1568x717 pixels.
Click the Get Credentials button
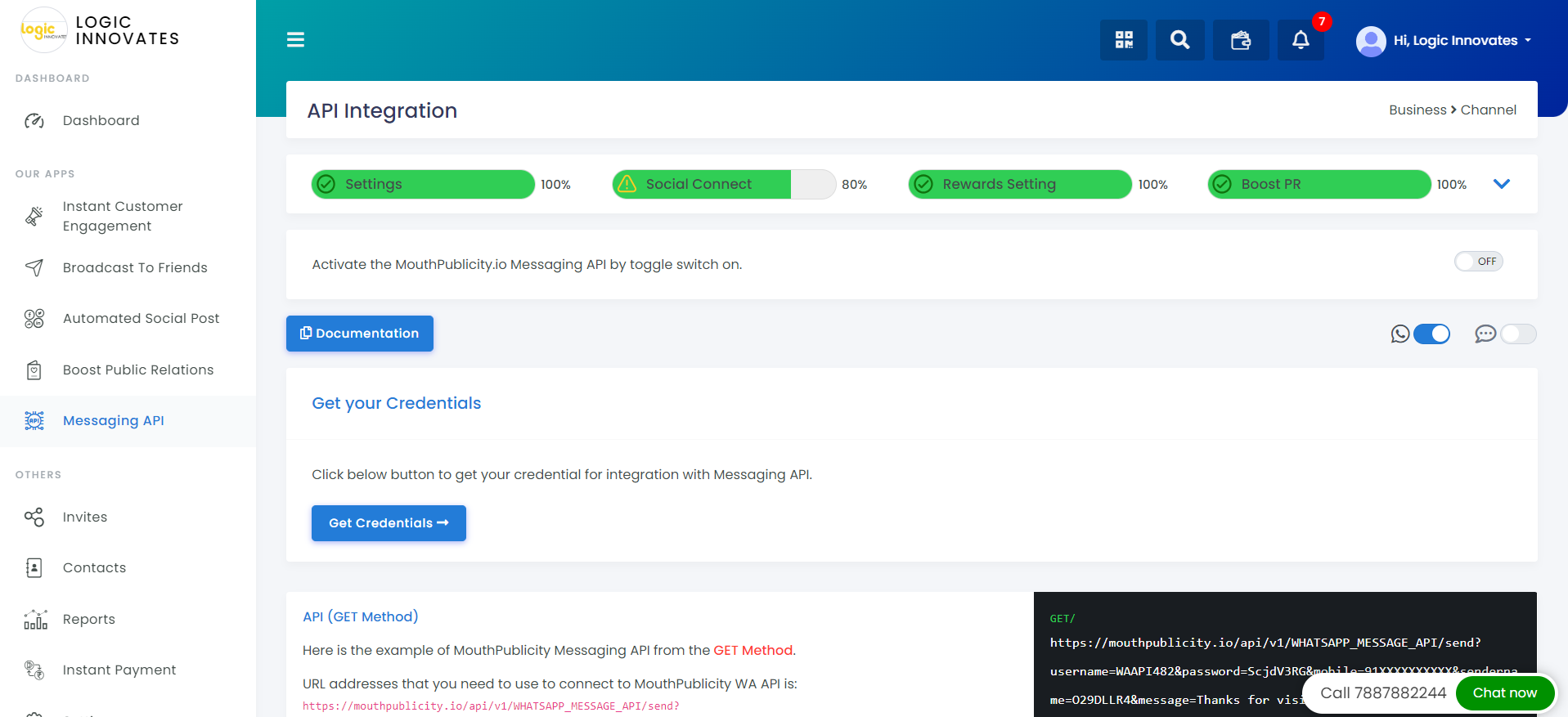(x=389, y=523)
